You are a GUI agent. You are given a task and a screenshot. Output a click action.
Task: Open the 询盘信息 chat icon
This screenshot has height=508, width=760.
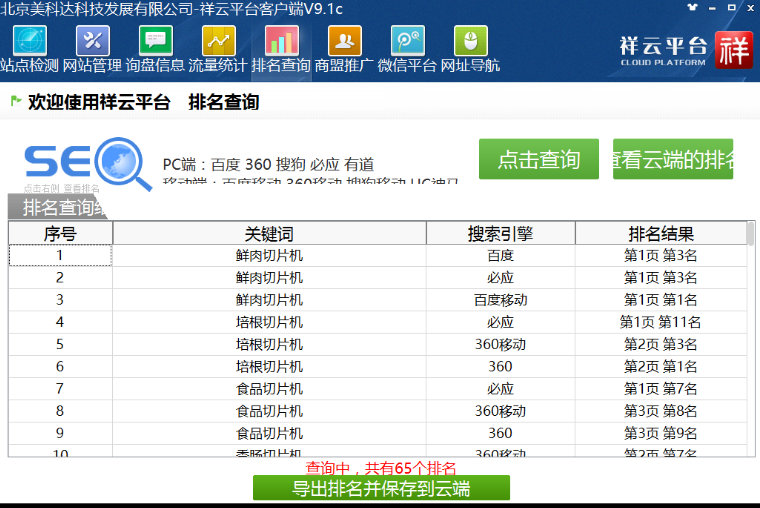coord(156,41)
